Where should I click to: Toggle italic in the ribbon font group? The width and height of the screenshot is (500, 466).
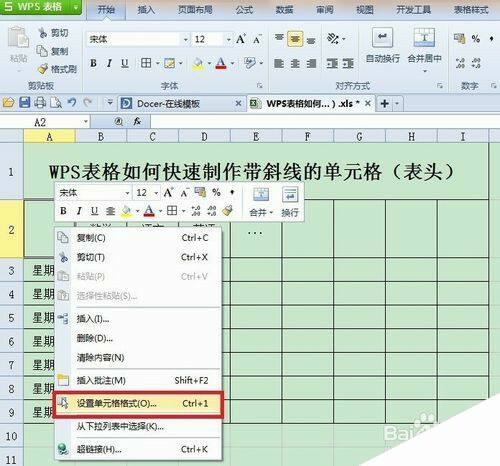pos(109,63)
